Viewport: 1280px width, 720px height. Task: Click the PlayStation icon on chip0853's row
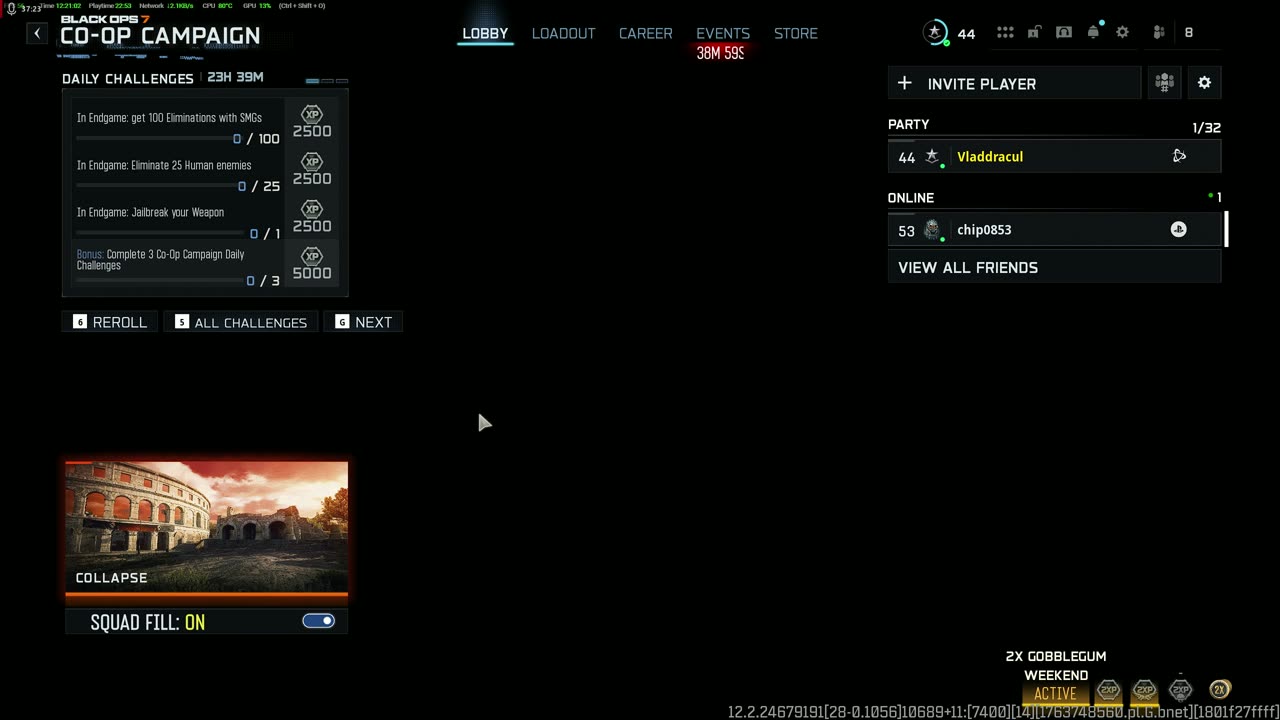point(1179,229)
